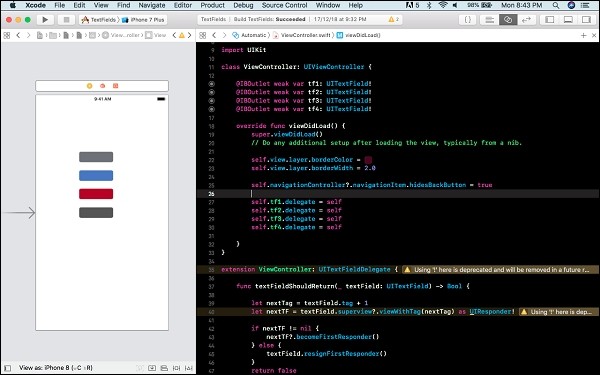Open Resolve Auto Layout Issues menu
This screenshot has height=375, width=600.
[189, 368]
